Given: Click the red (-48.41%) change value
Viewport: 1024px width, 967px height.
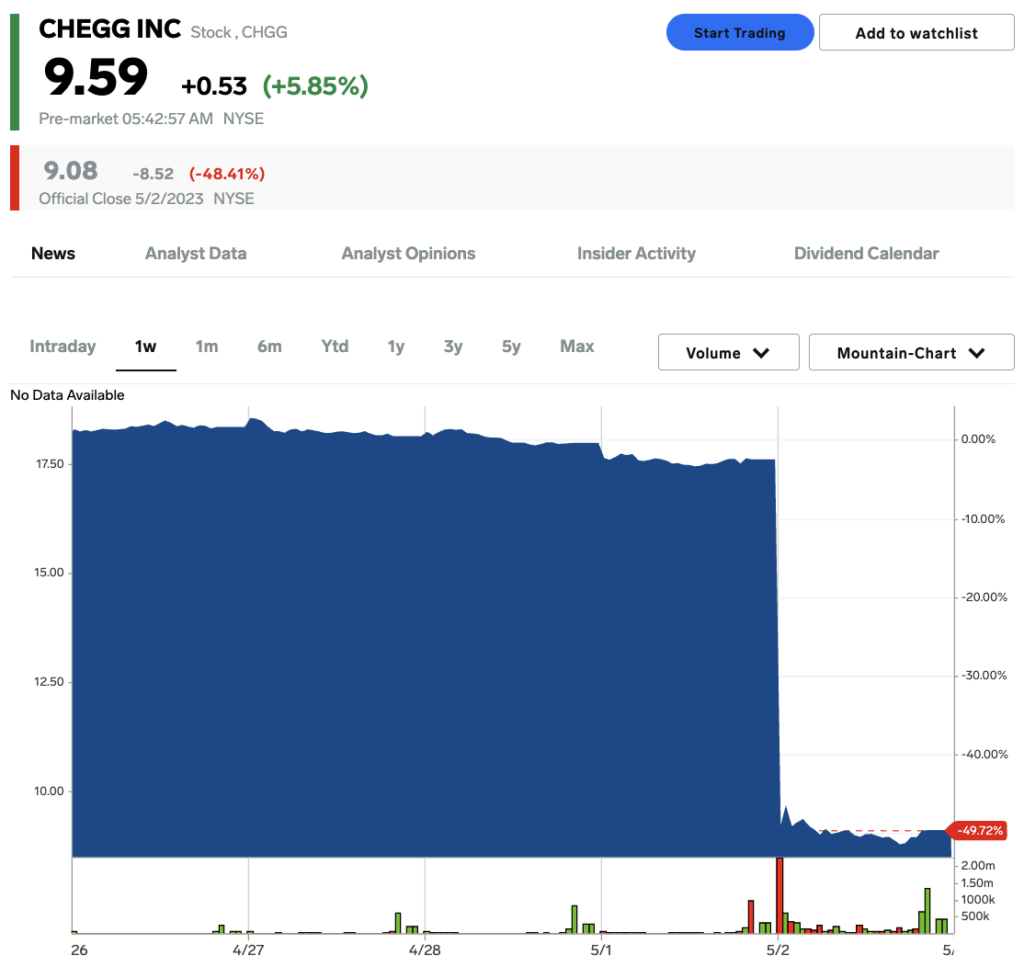Looking at the screenshot, I should [x=227, y=174].
